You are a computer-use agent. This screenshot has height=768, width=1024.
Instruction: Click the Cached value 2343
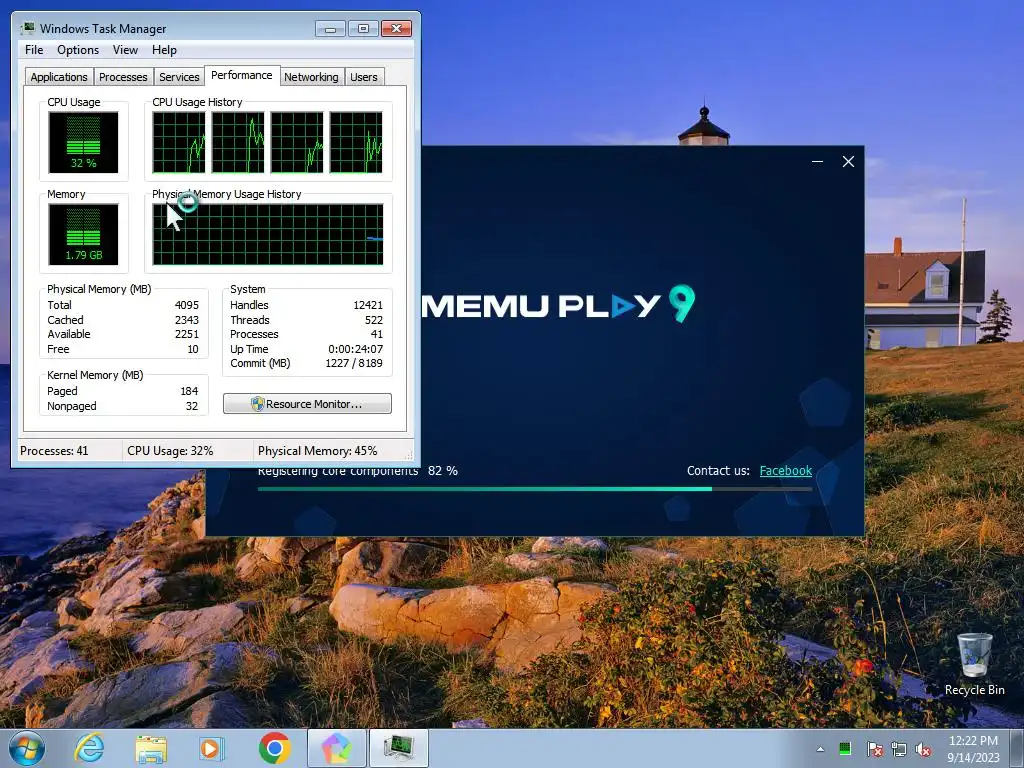[186, 320]
